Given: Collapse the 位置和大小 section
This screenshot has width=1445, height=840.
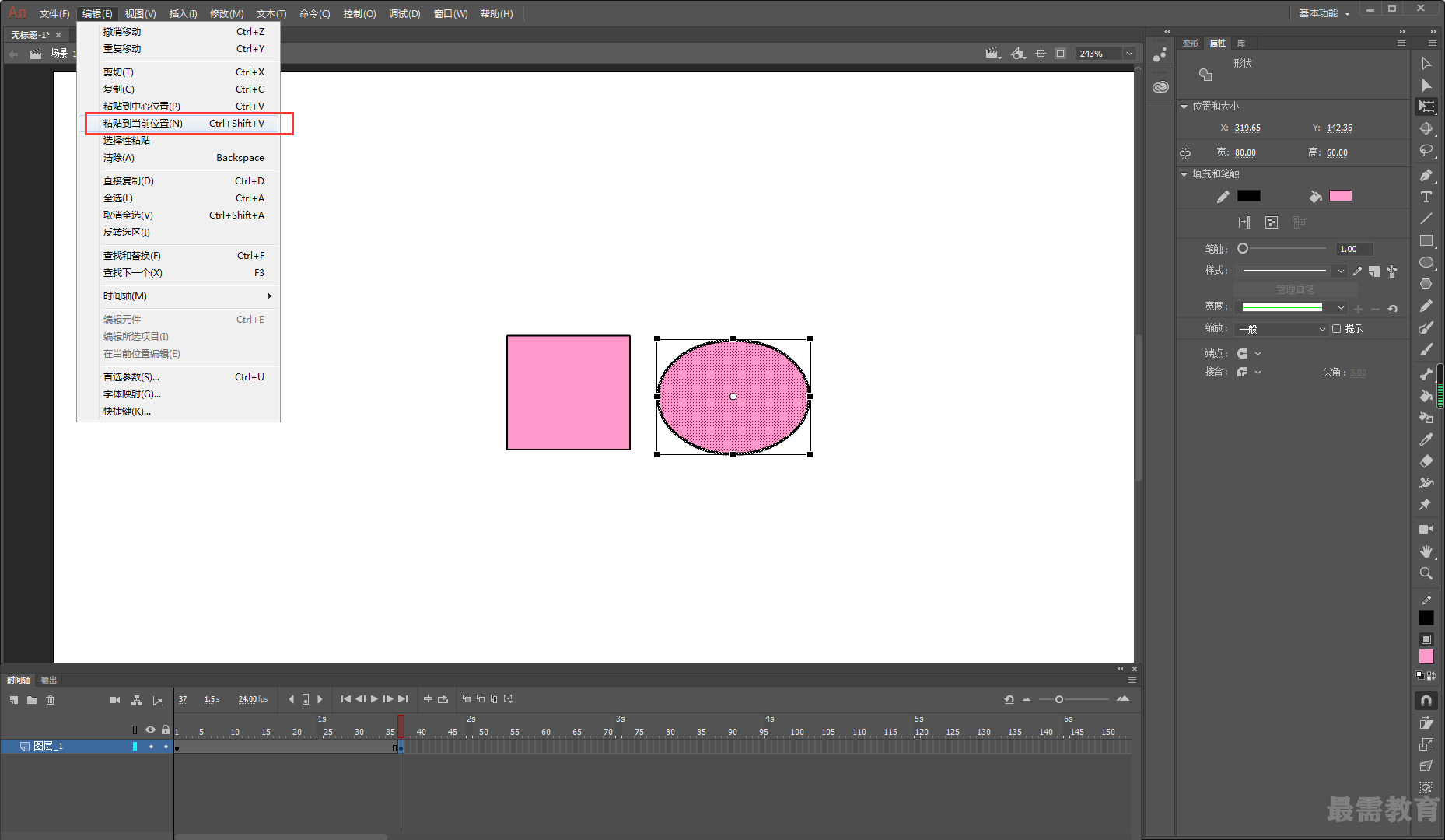Looking at the screenshot, I should click(x=1184, y=107).
